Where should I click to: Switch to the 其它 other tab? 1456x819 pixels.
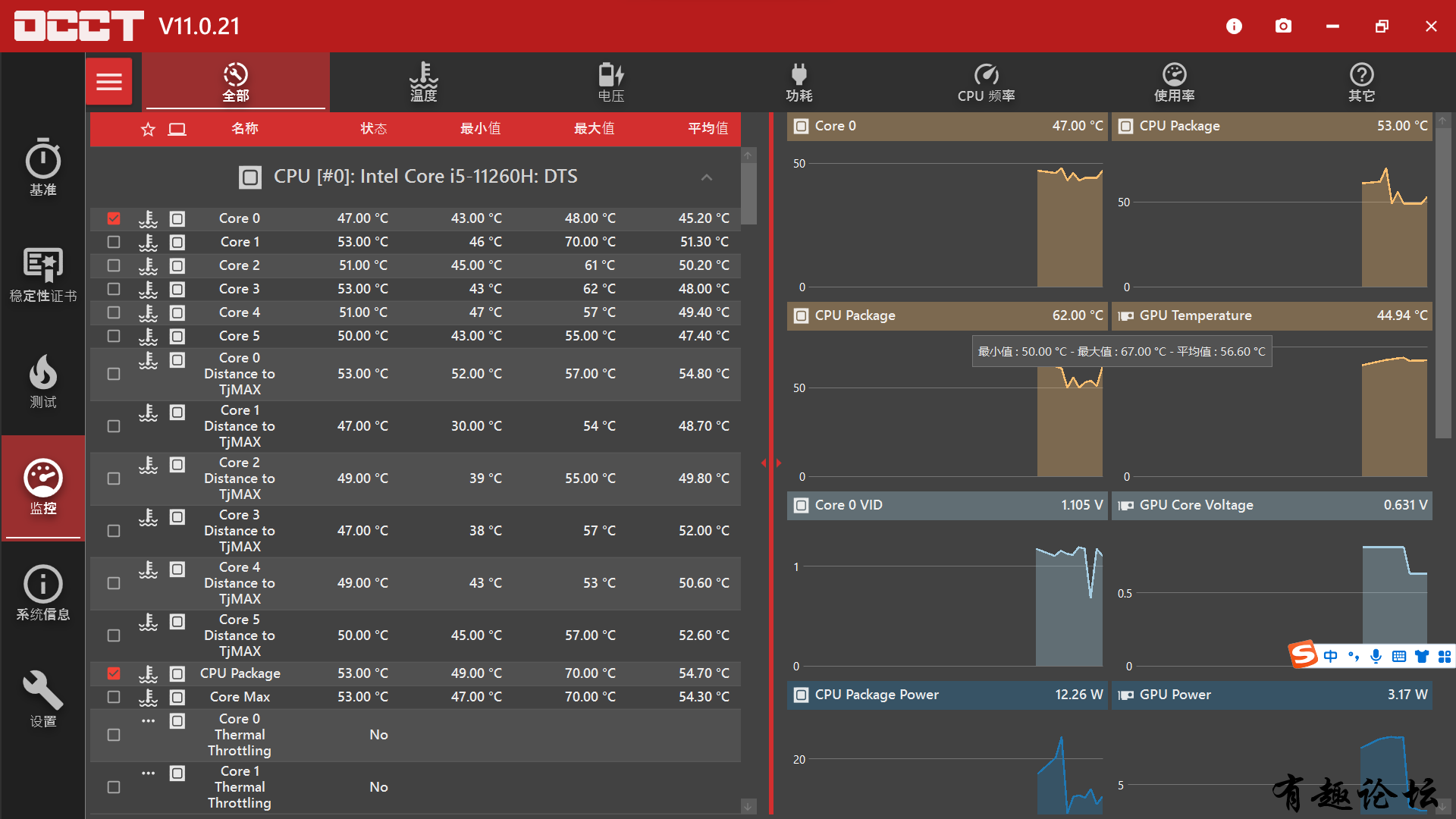pyautogui.click(x=1361, y=82)
